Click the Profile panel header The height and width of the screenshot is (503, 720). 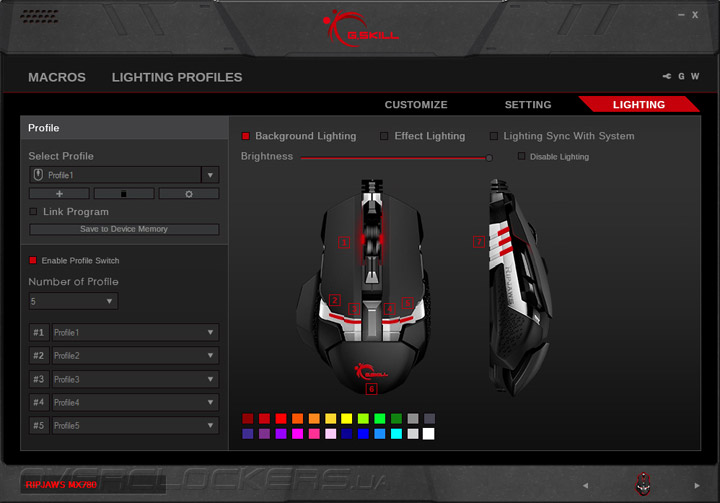click(x=124, y=128)
